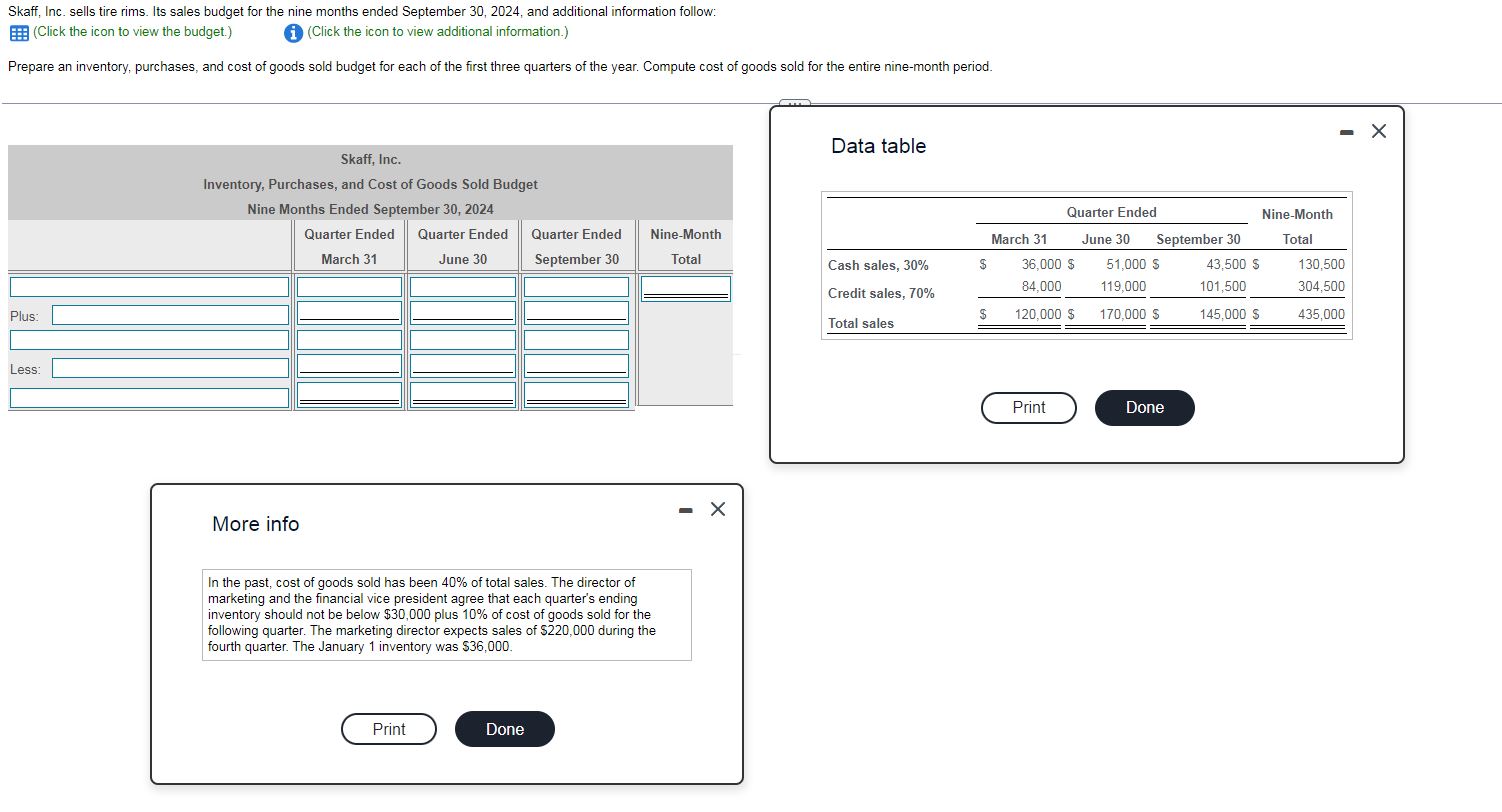Select the label field below the Plus row

pos(149,340)
